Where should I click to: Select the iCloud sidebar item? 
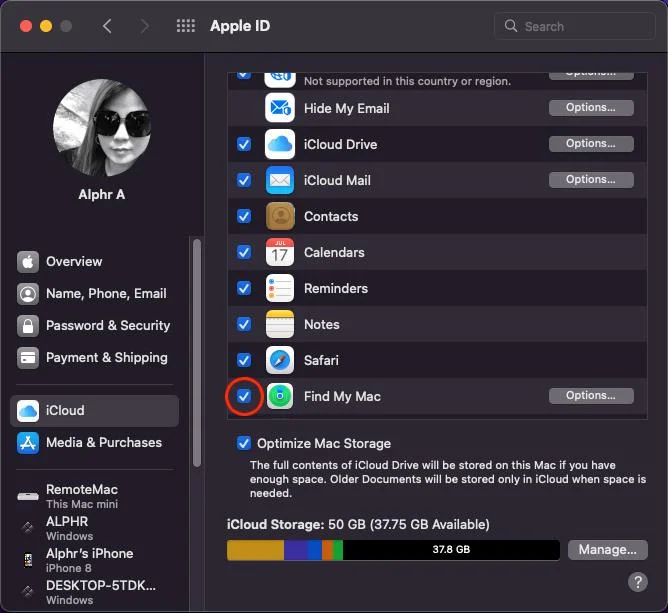tap(95, 411)
